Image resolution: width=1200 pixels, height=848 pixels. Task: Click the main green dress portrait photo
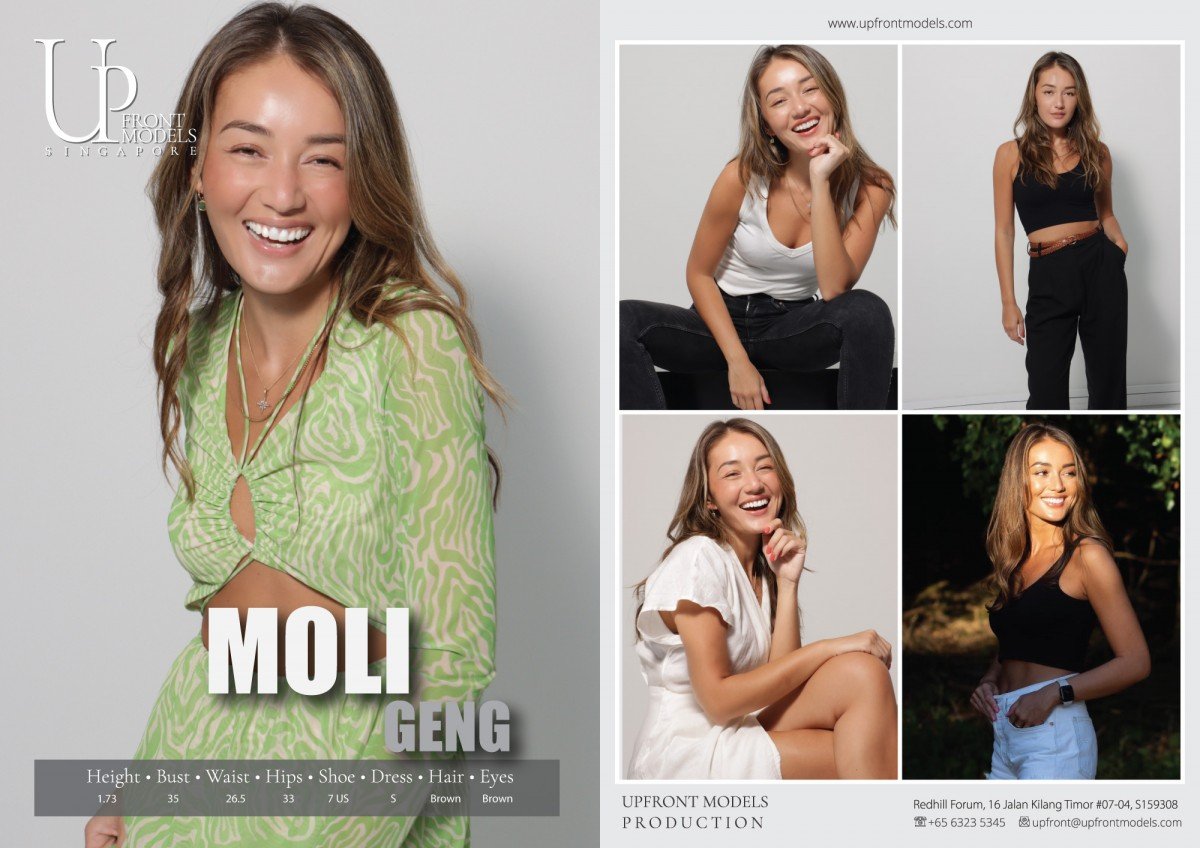(300, 424)
